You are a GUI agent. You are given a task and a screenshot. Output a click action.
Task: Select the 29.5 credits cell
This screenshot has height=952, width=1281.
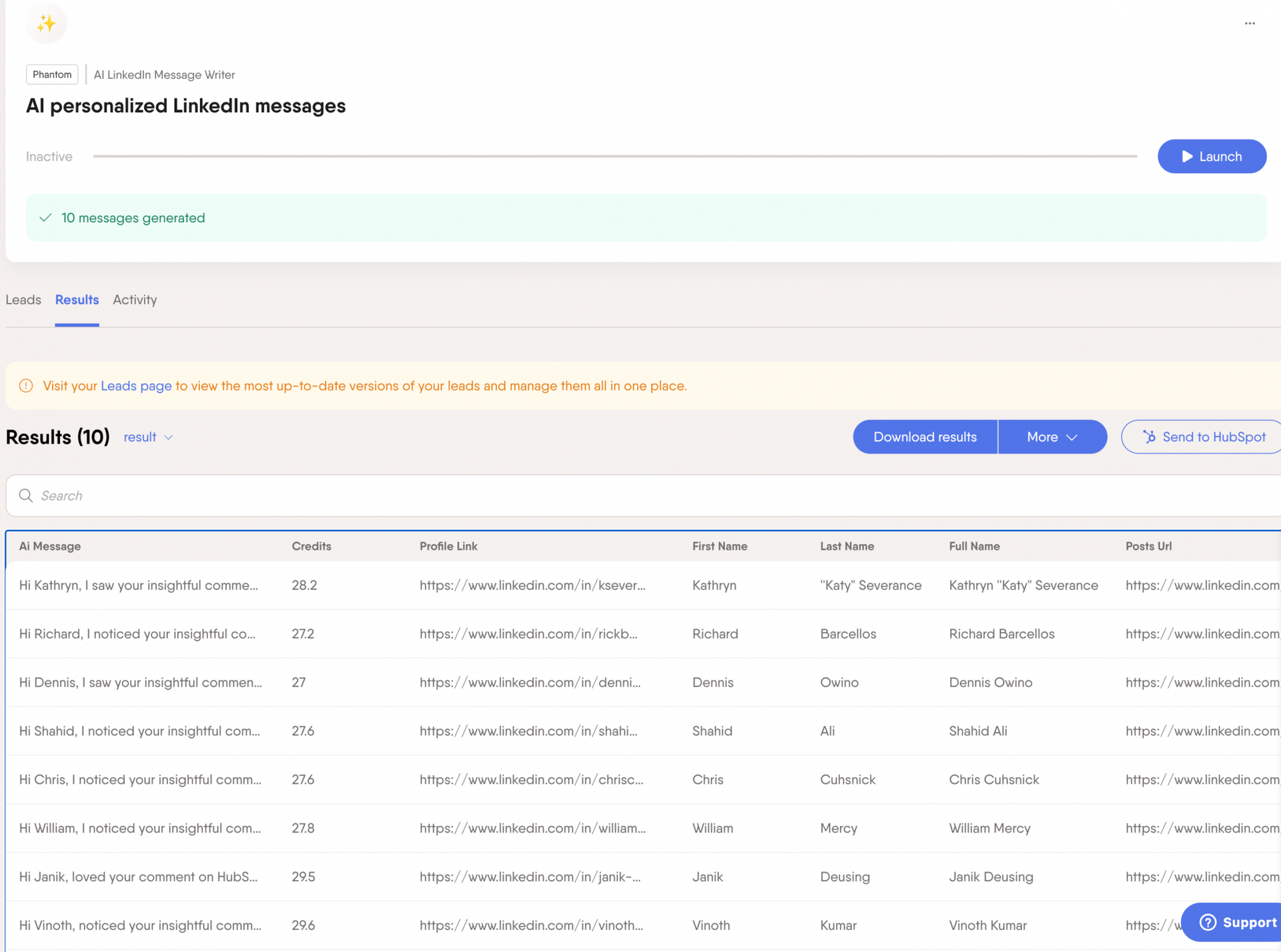[304, 877]
